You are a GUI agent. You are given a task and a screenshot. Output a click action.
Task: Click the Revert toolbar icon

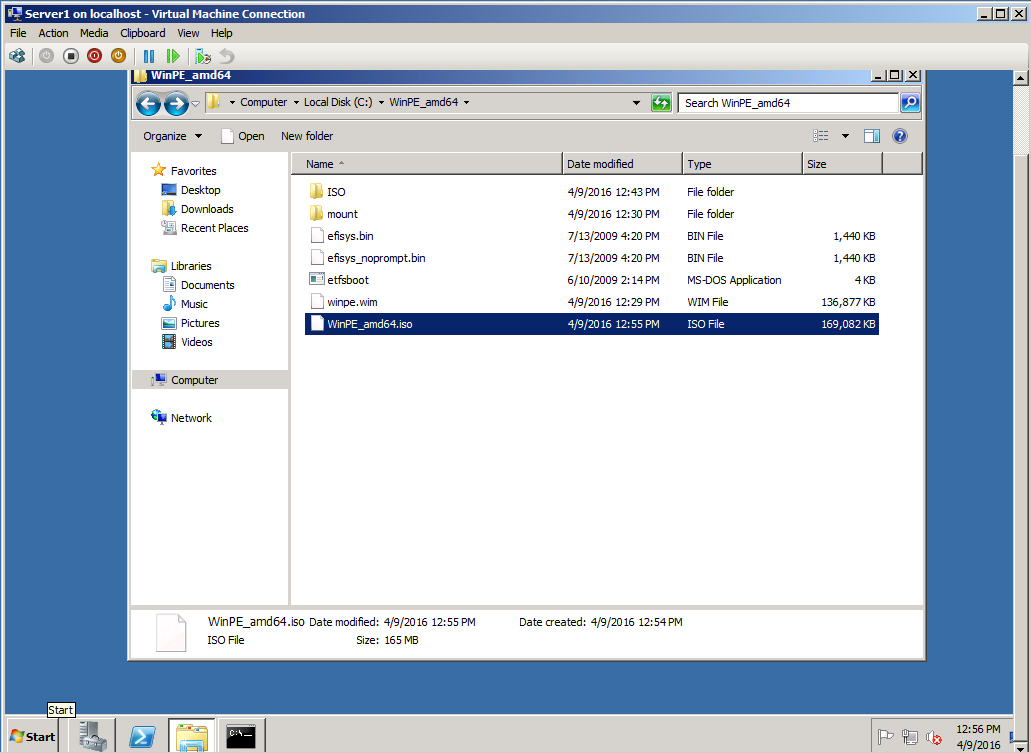point(227,57)
